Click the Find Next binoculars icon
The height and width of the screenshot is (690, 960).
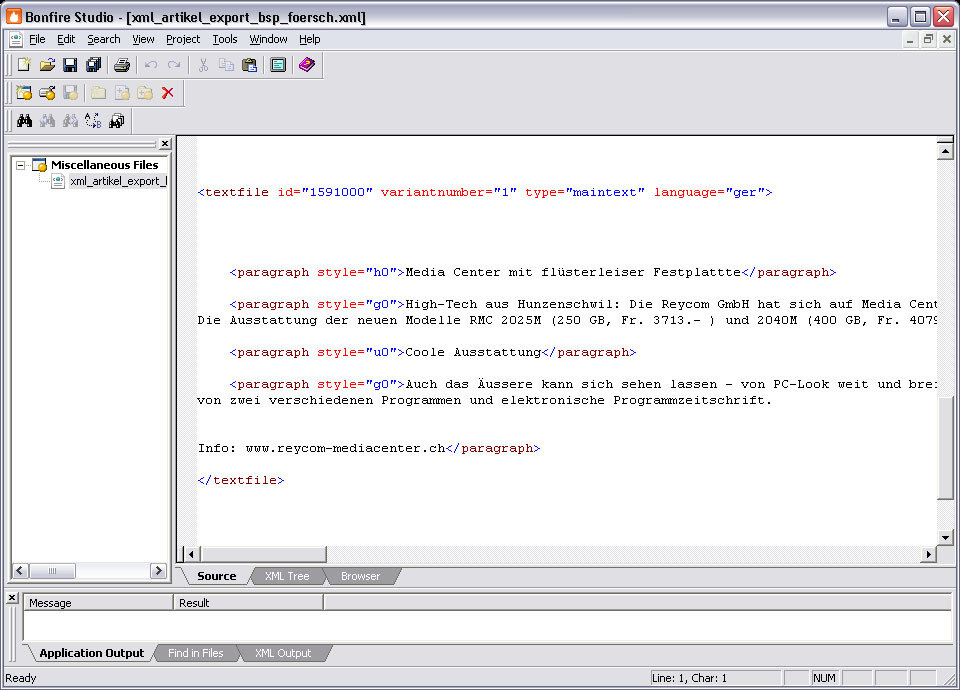70,121
